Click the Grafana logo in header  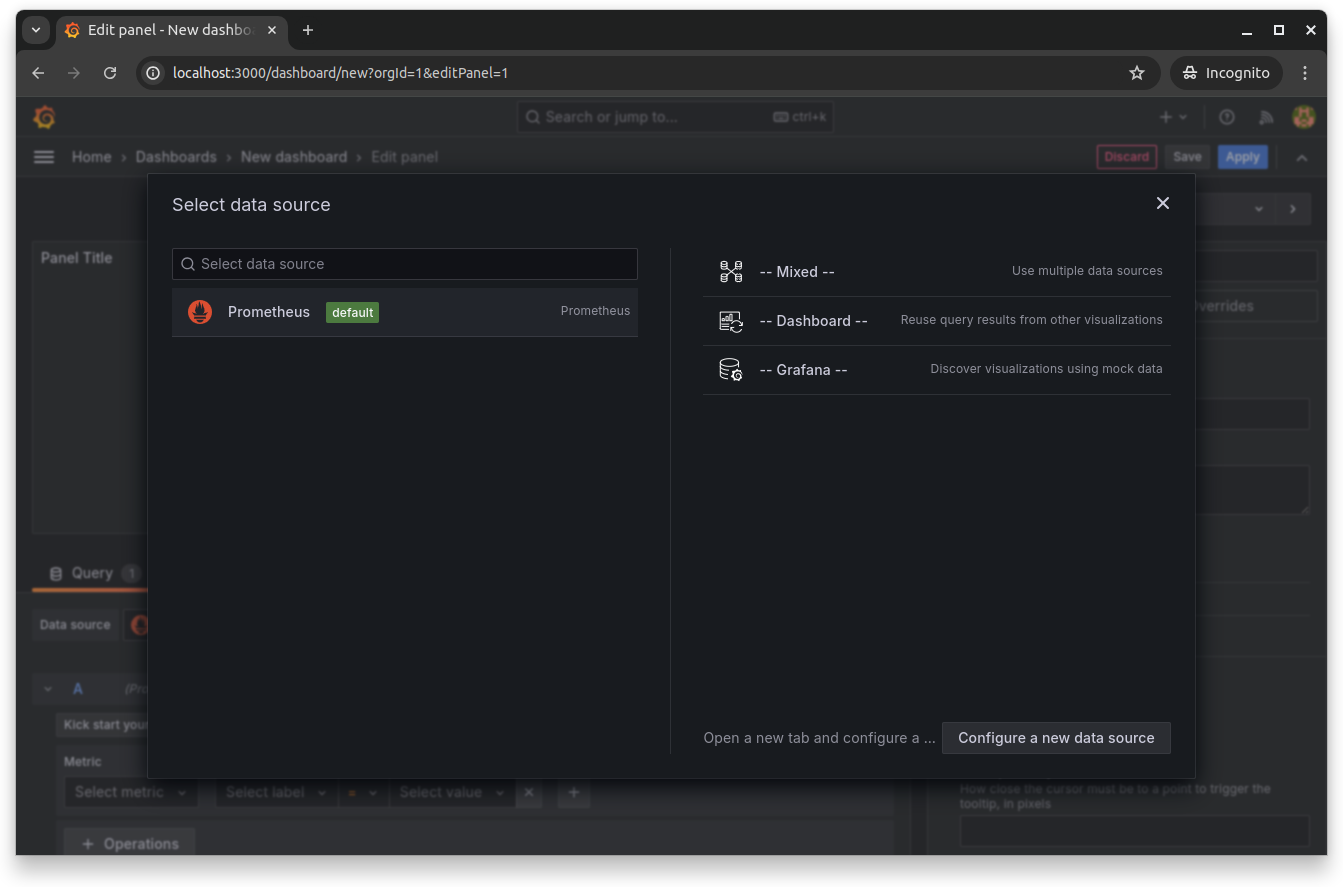point(44,117)
